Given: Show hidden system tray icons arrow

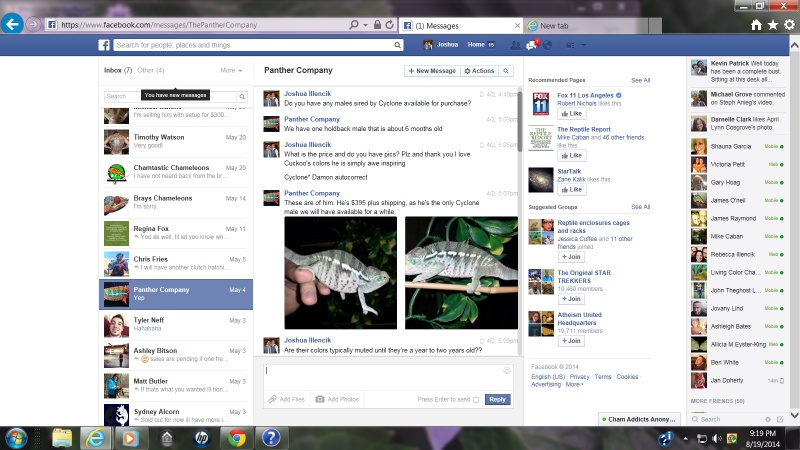Looking at the screenshot, I should [685, 438].
